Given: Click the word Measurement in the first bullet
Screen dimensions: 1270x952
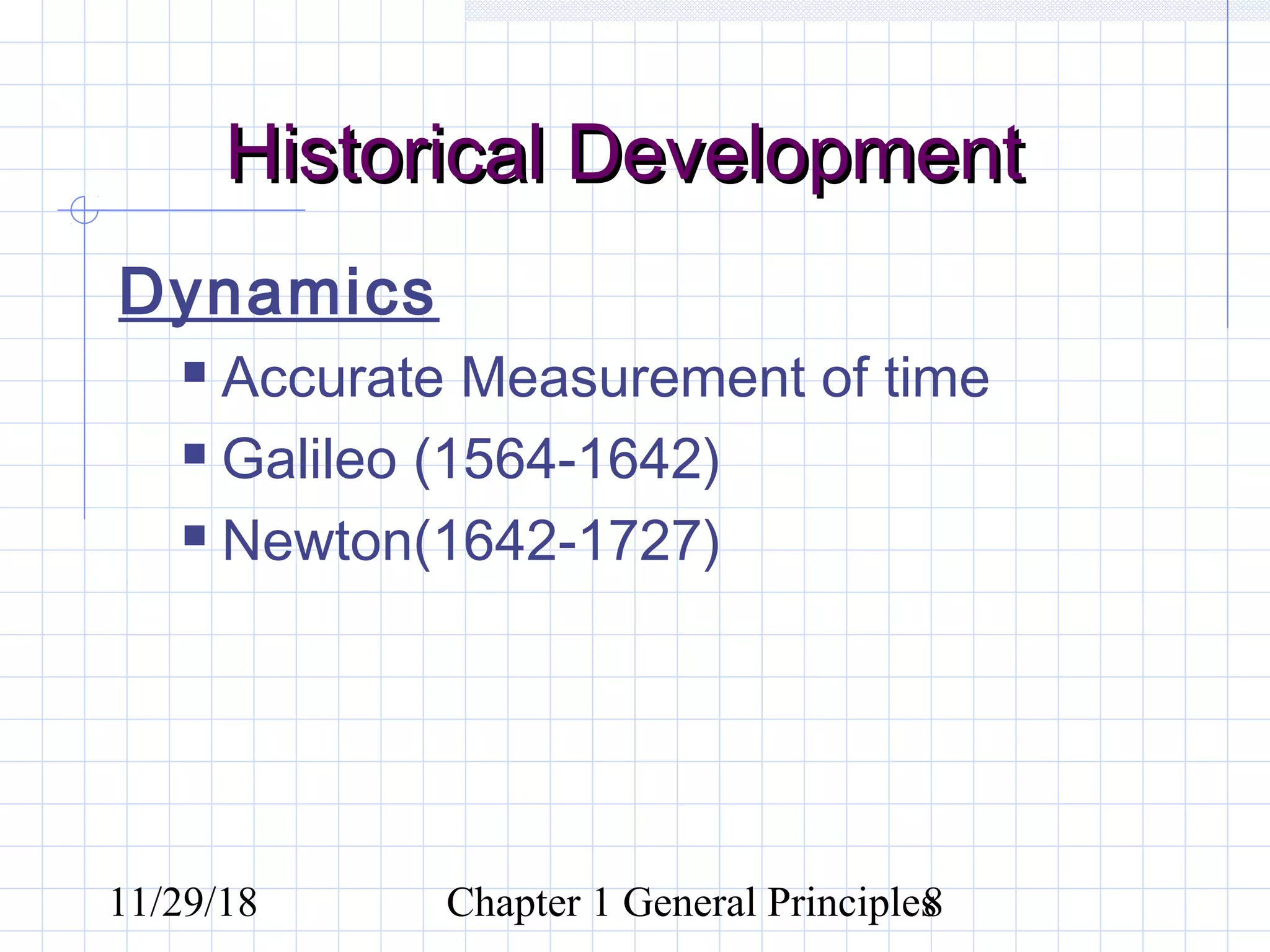Looking at the screenshot, I should [633, 377].
